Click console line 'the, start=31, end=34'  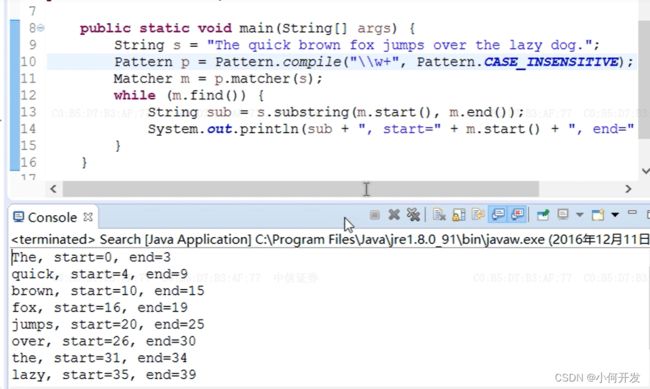99,358
